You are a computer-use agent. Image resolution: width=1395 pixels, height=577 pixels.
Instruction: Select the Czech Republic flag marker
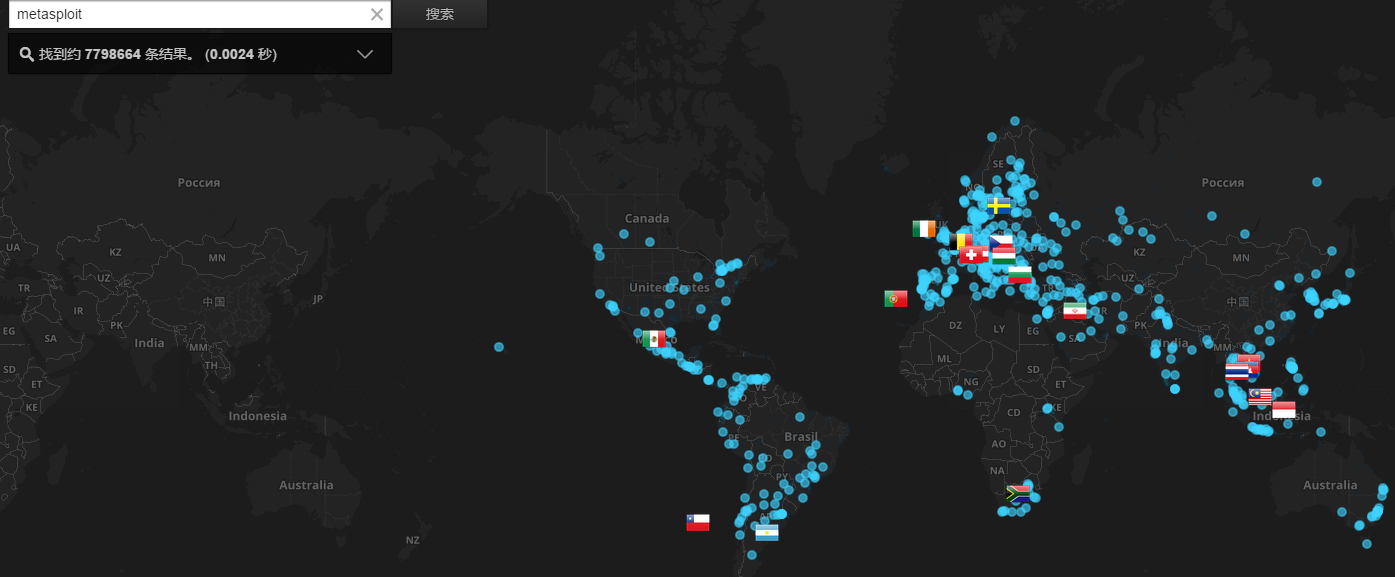click(1002, 241)
